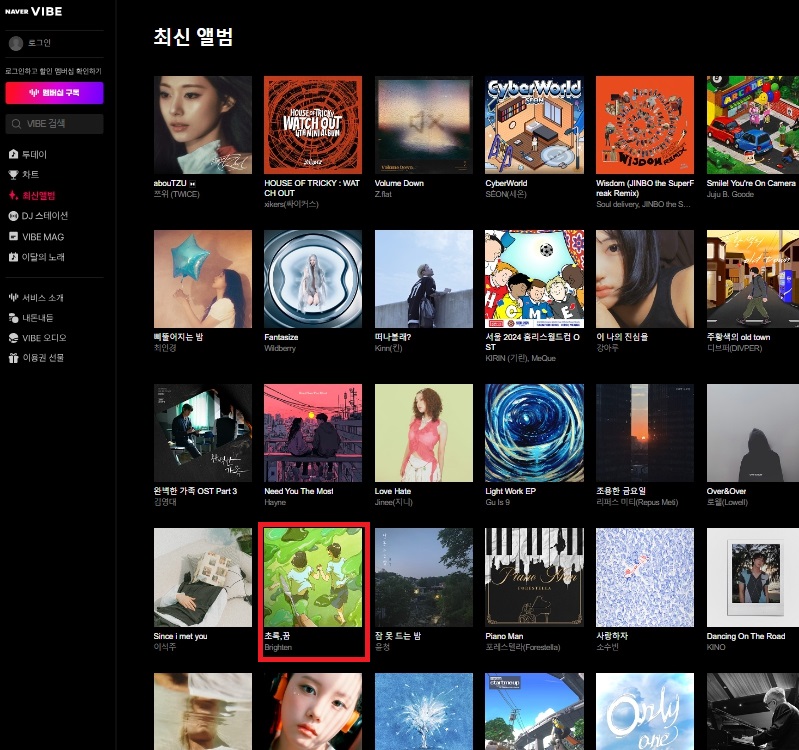799x750 pixels.
Task: Click artist name SEON(세온)
Action: [505, 194]
